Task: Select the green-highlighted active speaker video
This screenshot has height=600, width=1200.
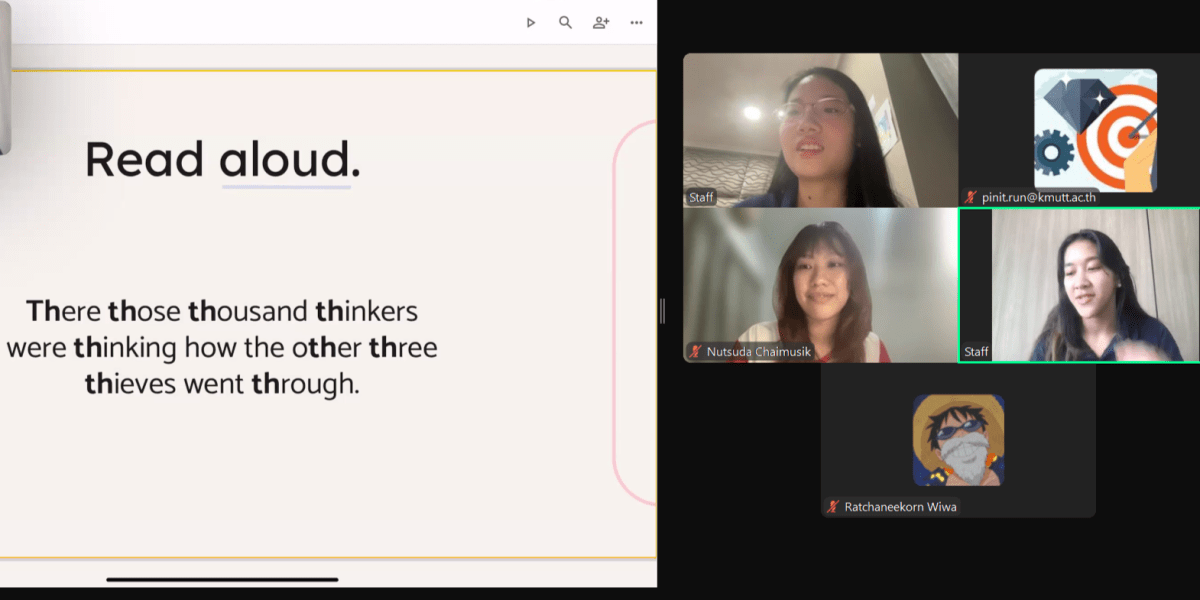Action: click(x=1078, y=285)
